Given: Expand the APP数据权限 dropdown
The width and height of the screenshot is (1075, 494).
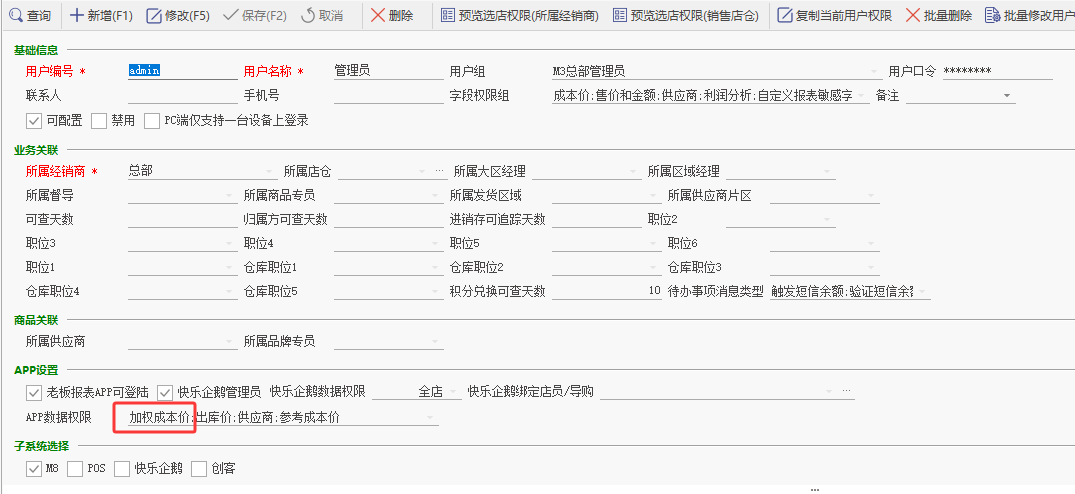Looking at the screenshot, I should (x=431, y=418).
